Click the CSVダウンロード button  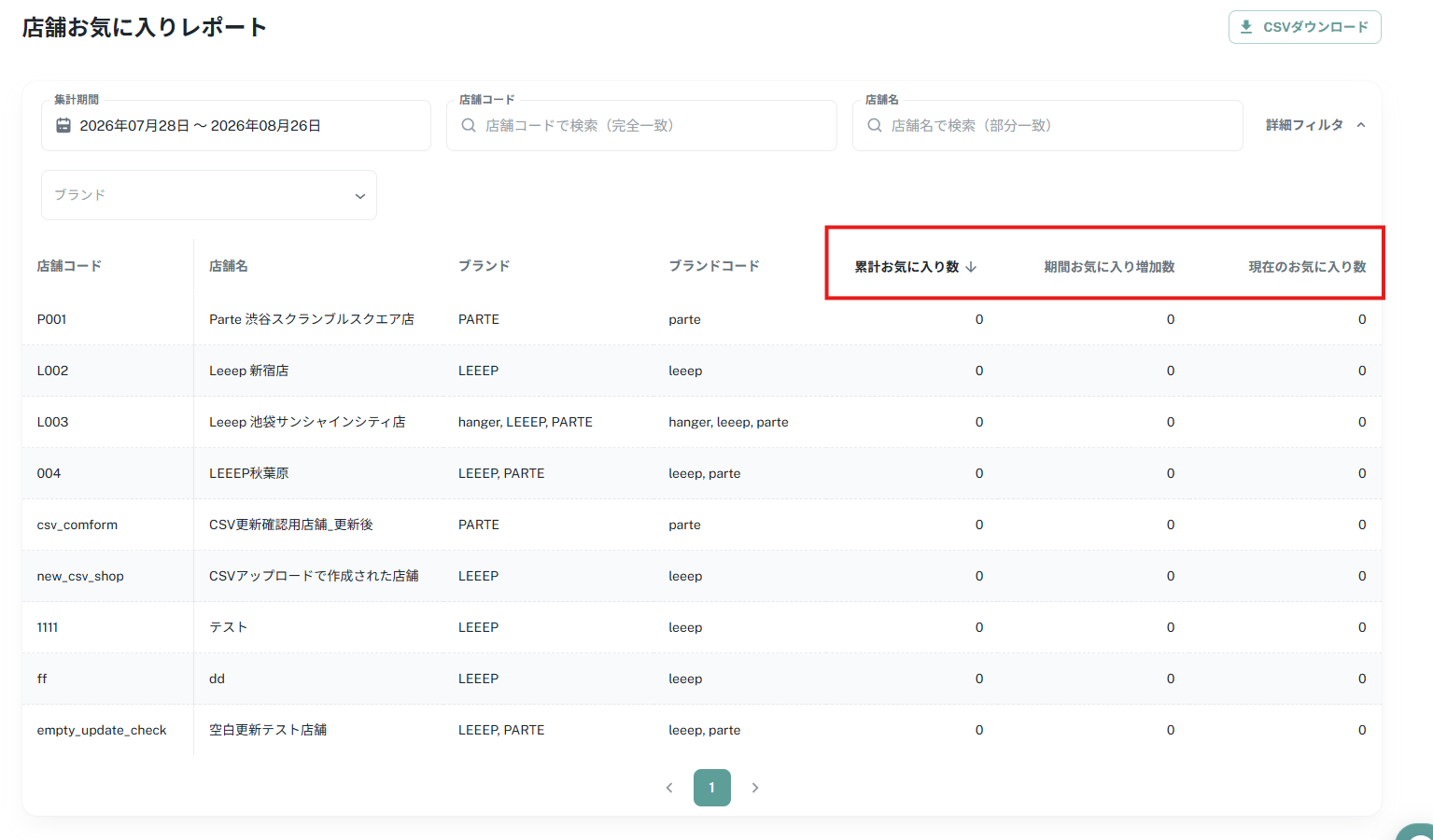pos(1304,27)
